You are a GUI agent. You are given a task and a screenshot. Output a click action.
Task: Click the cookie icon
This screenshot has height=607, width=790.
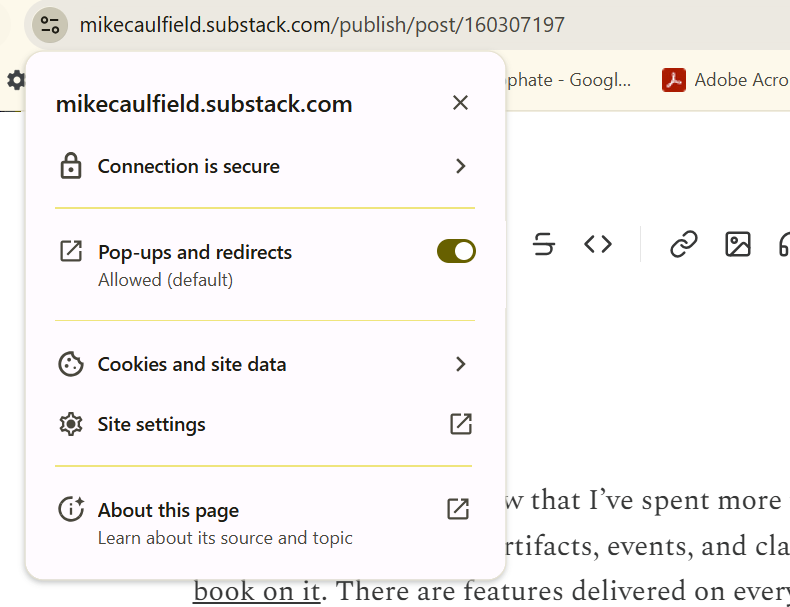pos(71,364)
